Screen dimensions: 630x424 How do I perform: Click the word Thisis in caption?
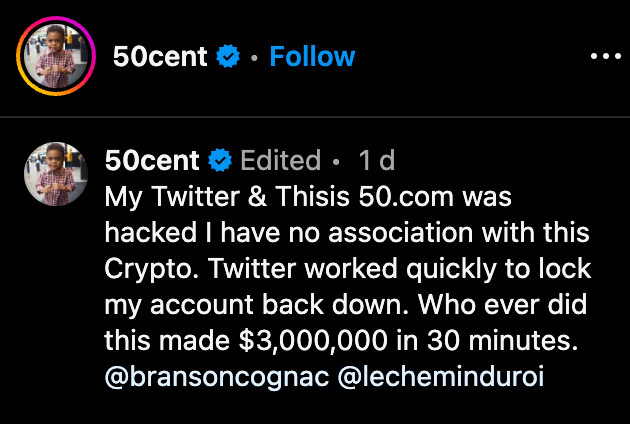click(x=310, y=197)
